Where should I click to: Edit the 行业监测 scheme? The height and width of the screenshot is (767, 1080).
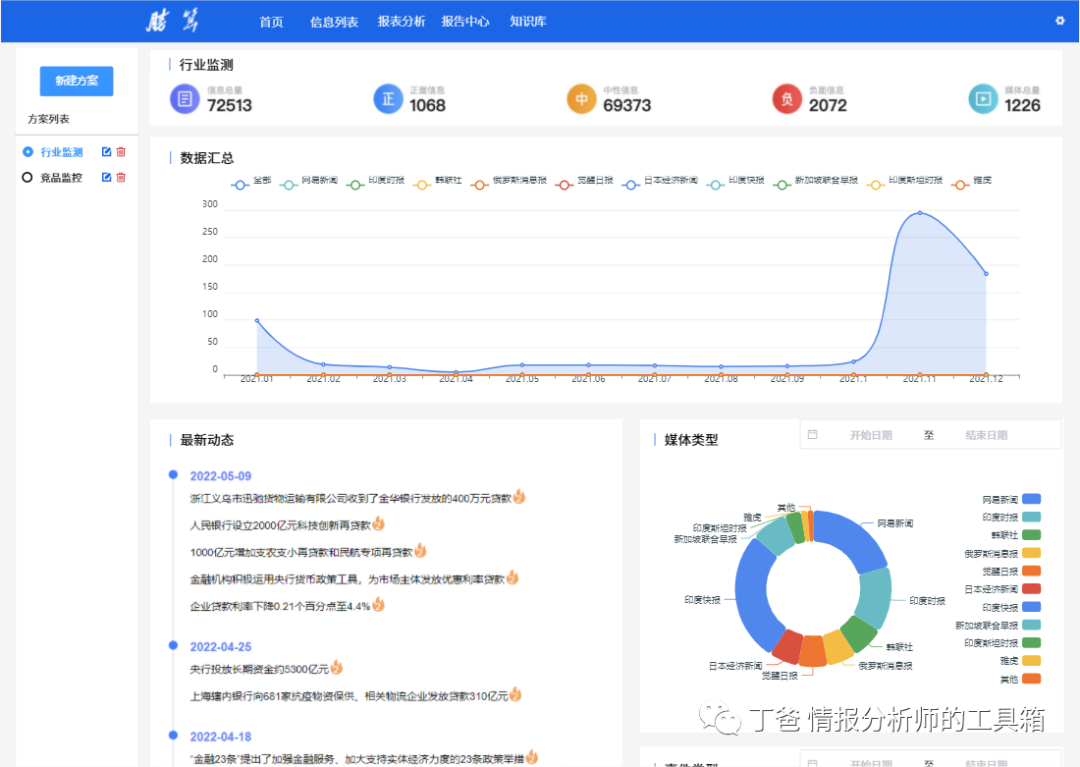coord(106,151)
